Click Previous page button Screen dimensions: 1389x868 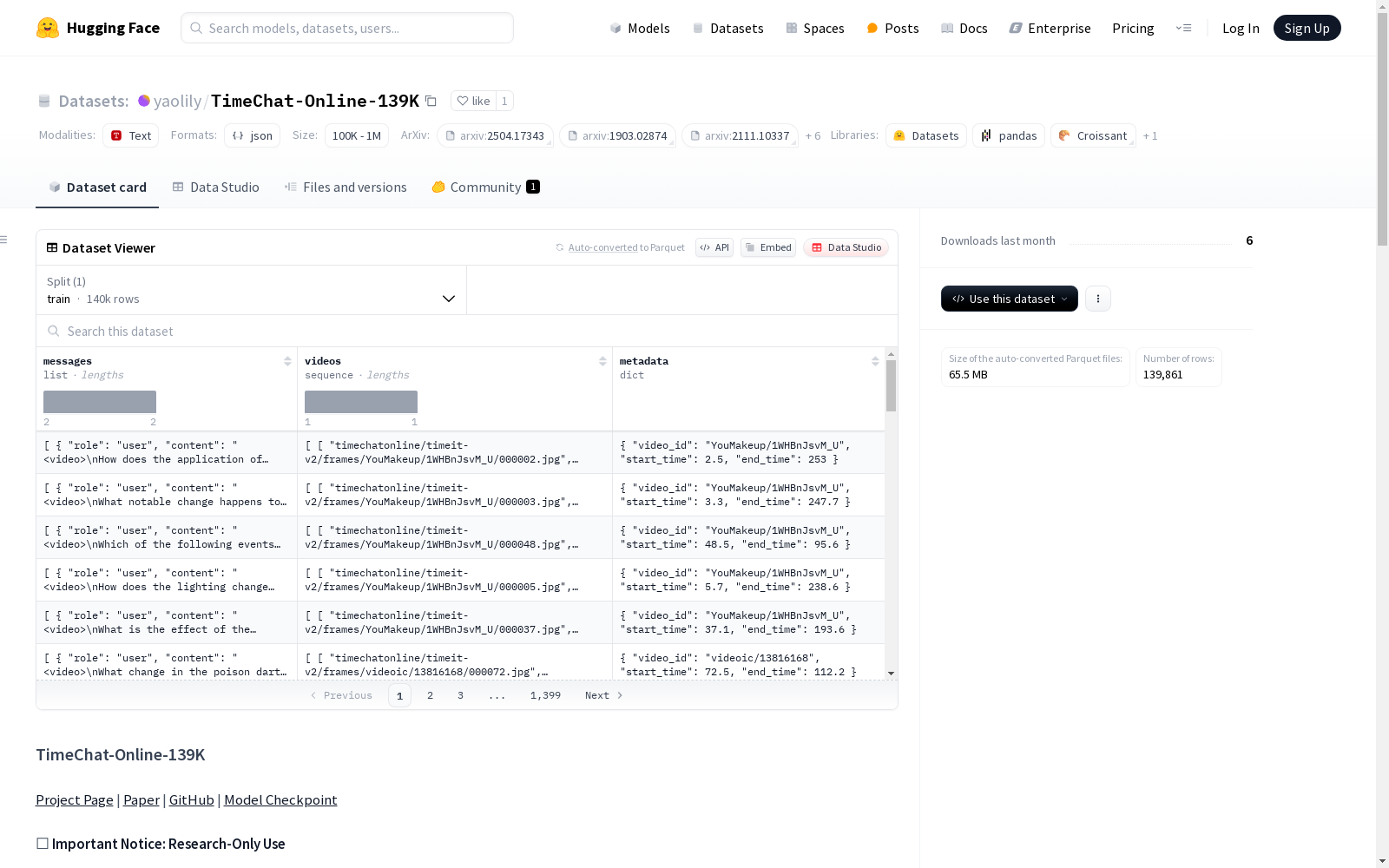click(341, 695)
